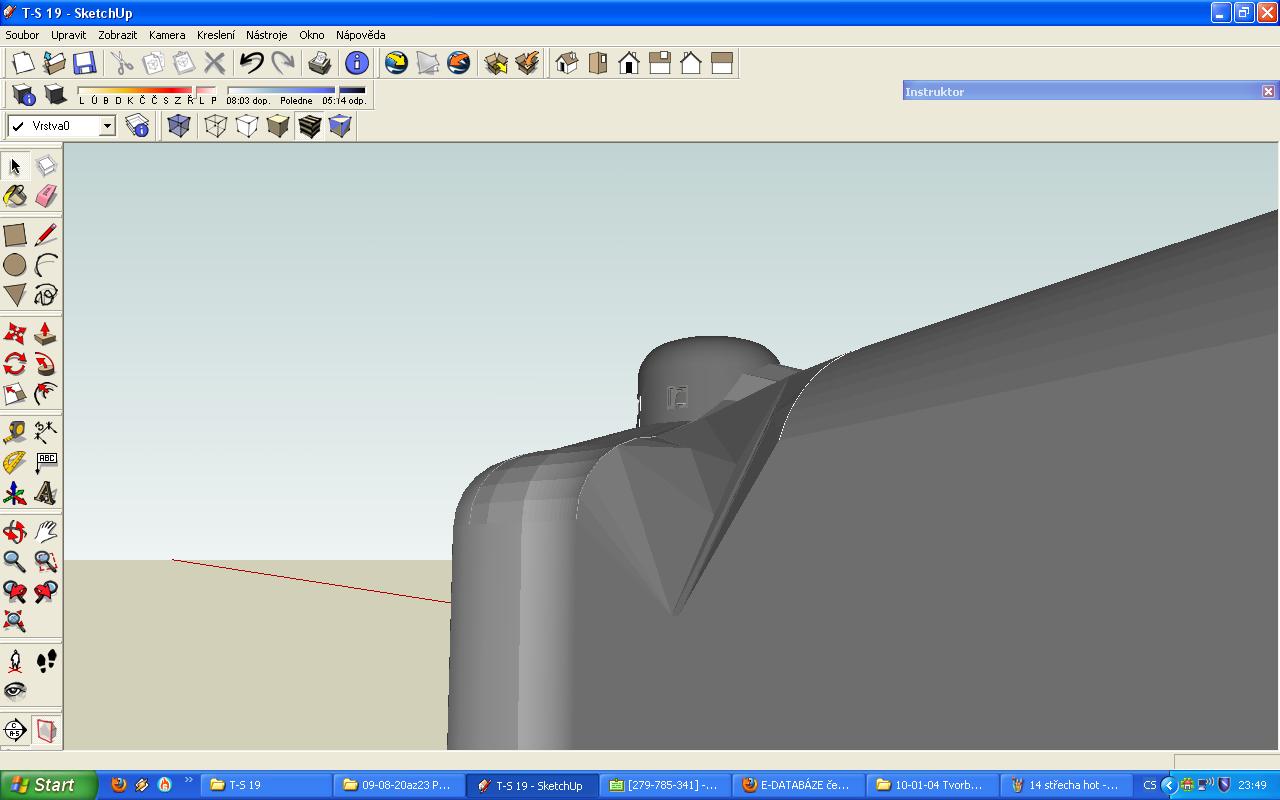Pick the Paint Bucket tool
Screen dimensions: 1280x800
click(15, 196)
